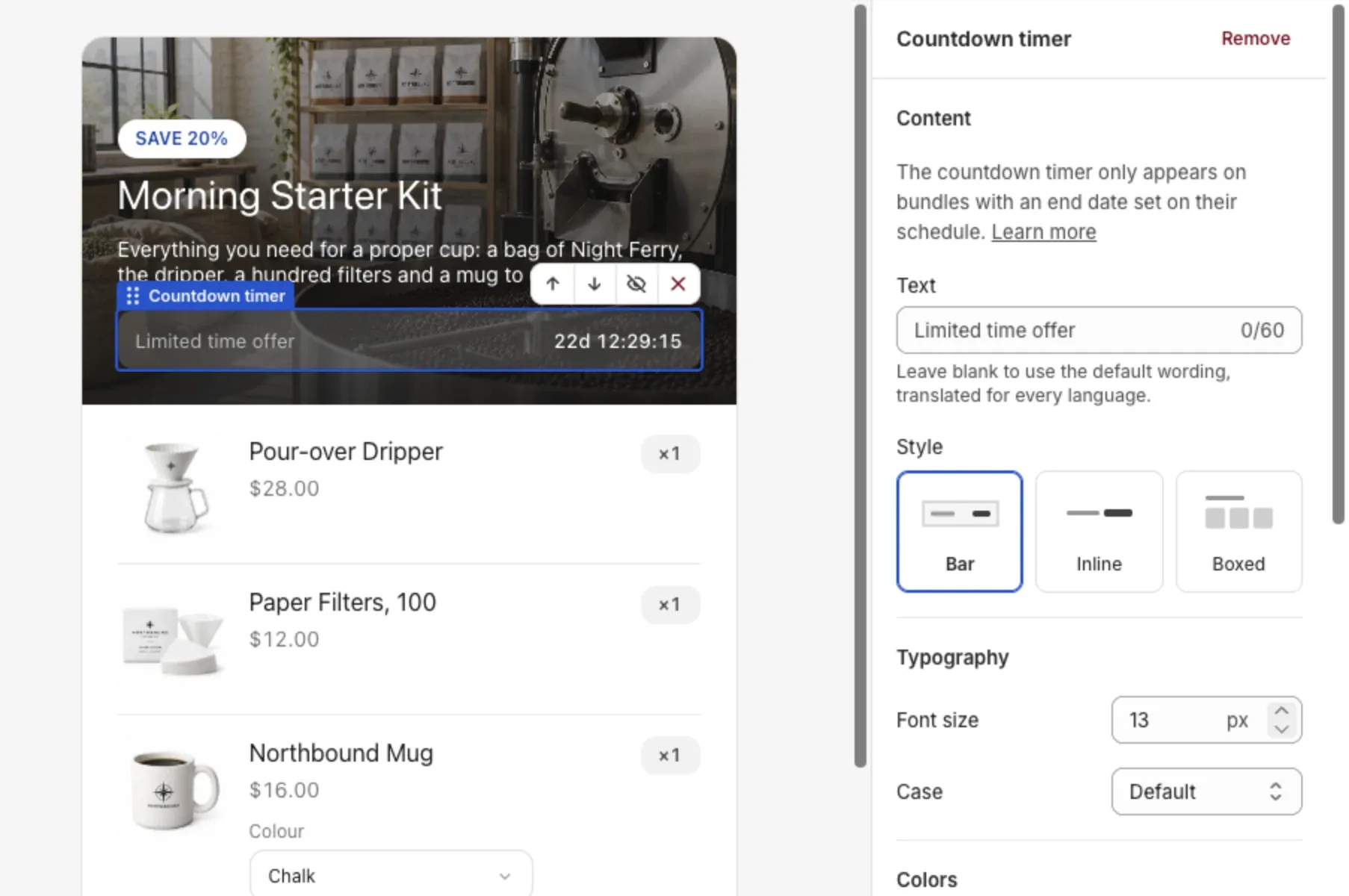The width and height of the screenshot is (1349, 896).
Task: Click the Pour-over Dripper thumbnail
Action: tap(173, 488)
